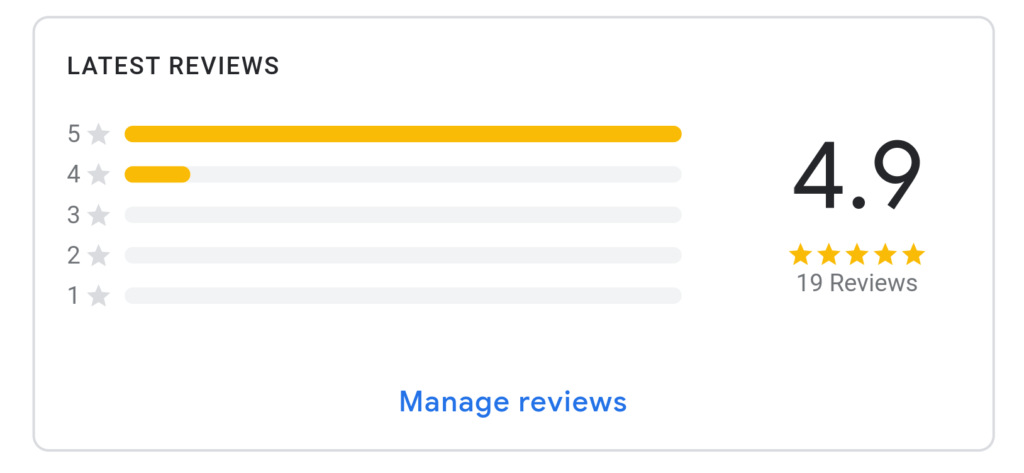
Task: Click the last gold star under 4.9
Action: click(913, 254)
